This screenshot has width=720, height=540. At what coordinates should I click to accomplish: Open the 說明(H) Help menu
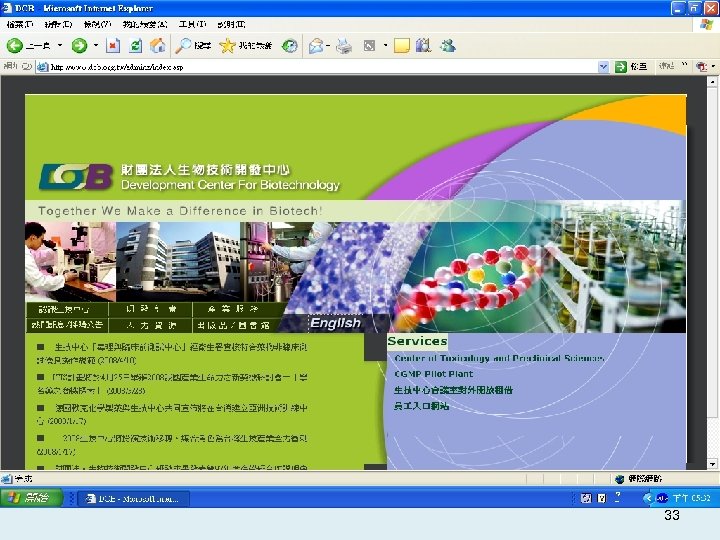click(231, 24)
